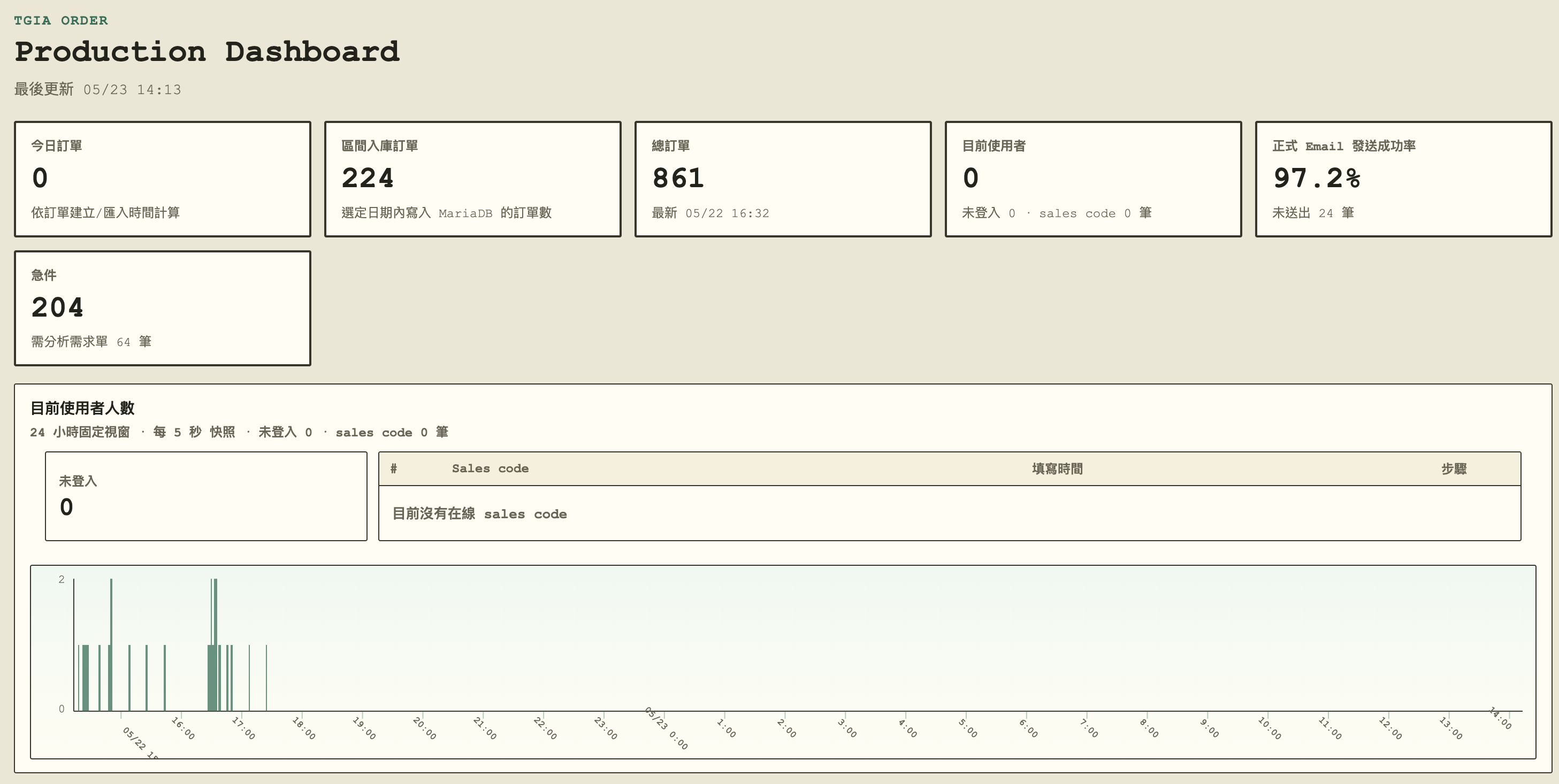Screen dimensions: 1559x784
Task: Click 目前沒有在線 sales code row
Action: click(950, 513)
